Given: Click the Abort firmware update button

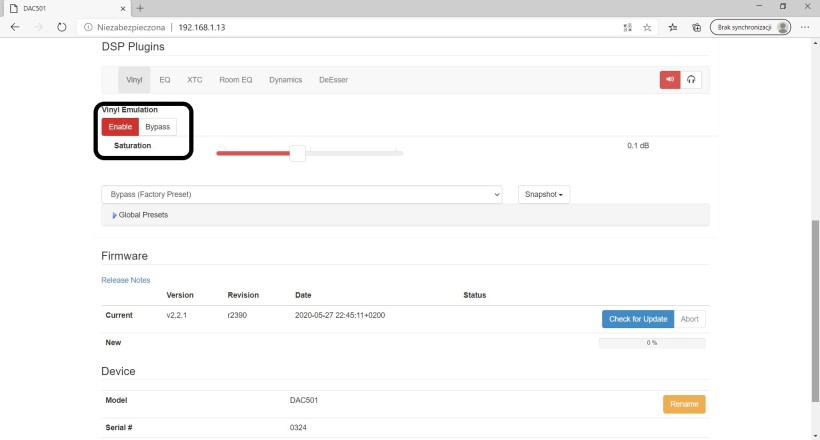Looking at the screenshot, I should [x=690, y=319].
